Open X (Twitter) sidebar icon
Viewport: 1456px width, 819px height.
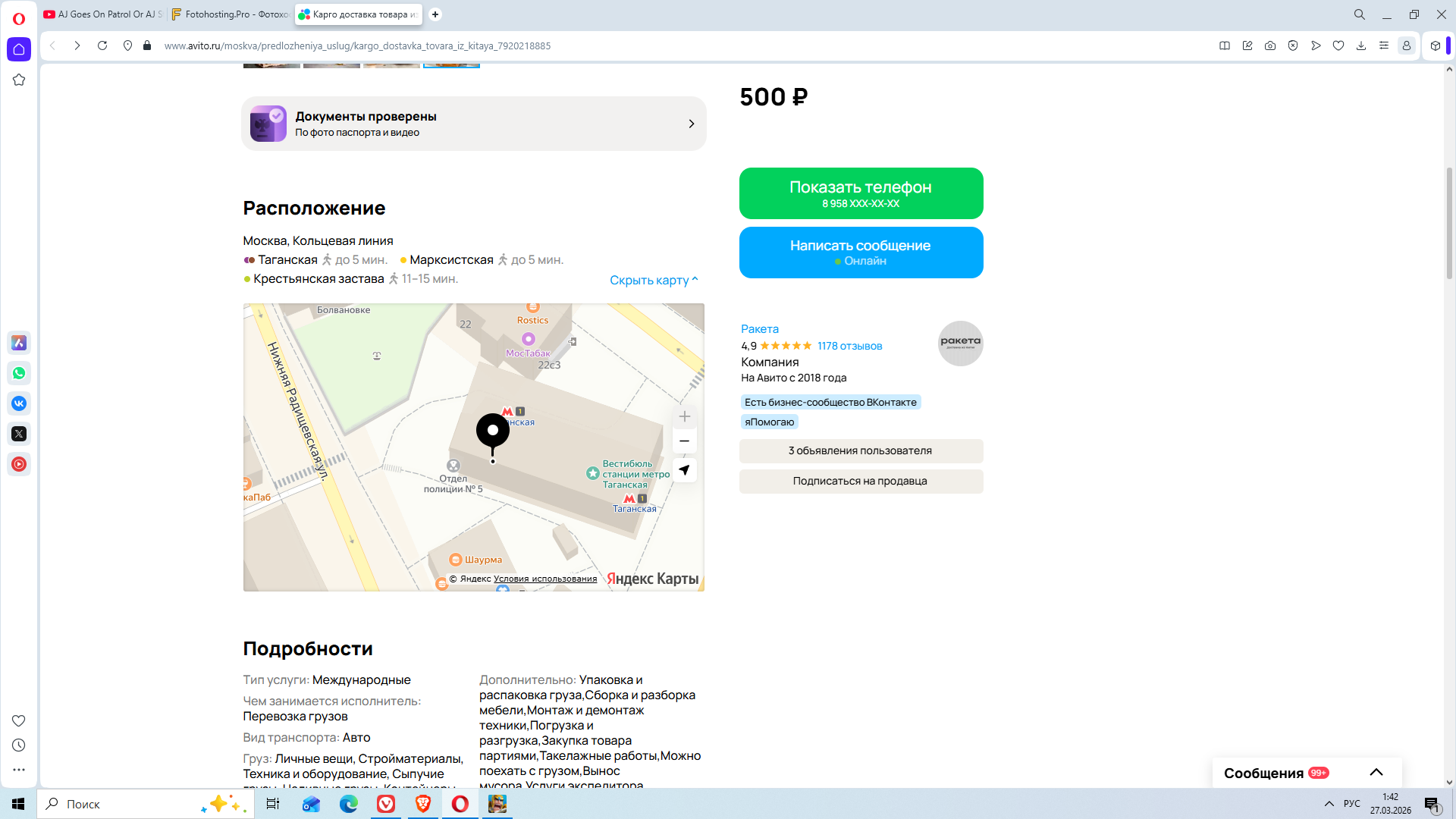click(19, 434)
